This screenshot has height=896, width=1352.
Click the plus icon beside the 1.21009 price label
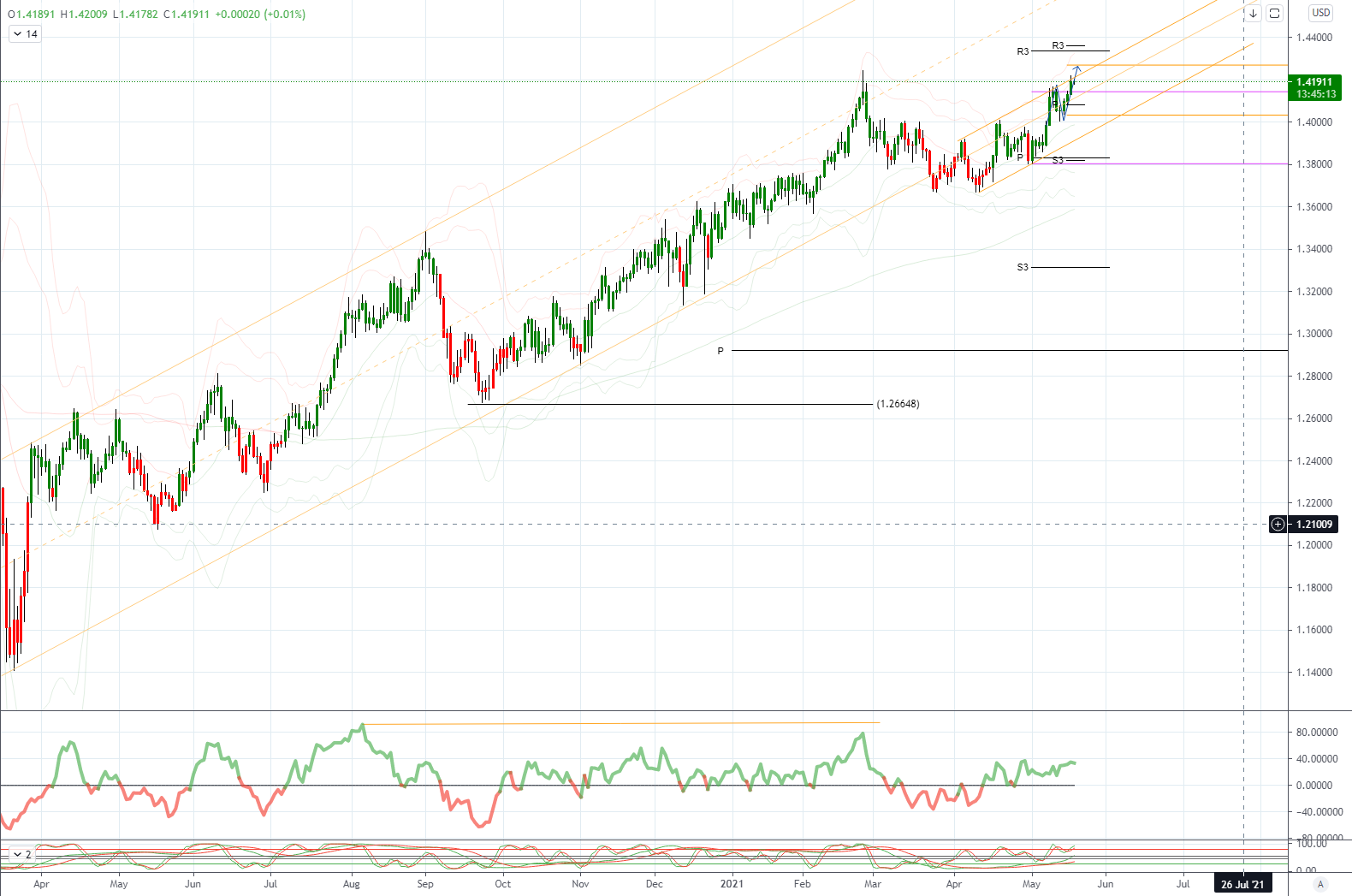coord(1278,524)
